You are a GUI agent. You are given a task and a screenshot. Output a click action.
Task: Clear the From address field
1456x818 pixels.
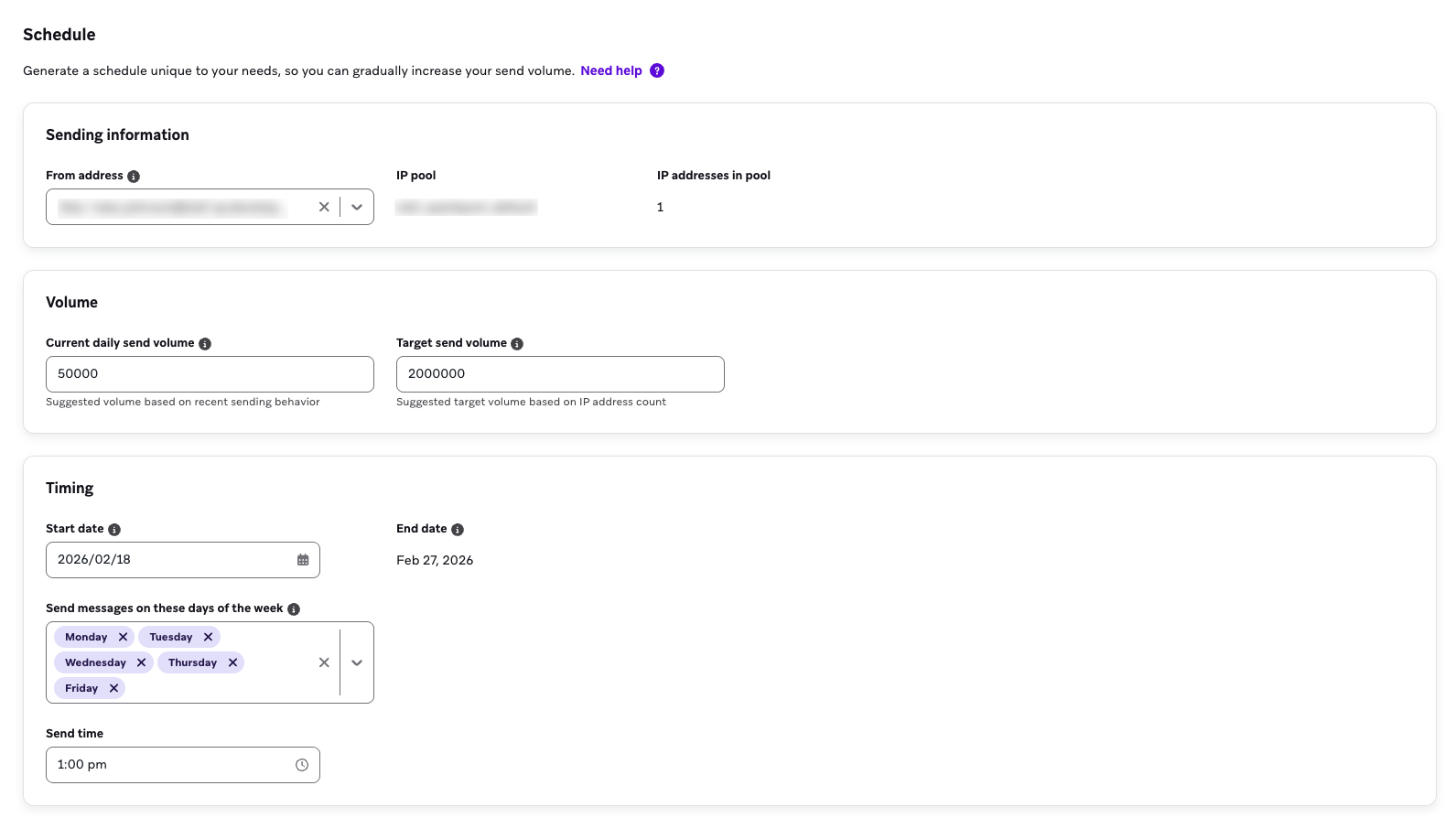tap(323, 207)
